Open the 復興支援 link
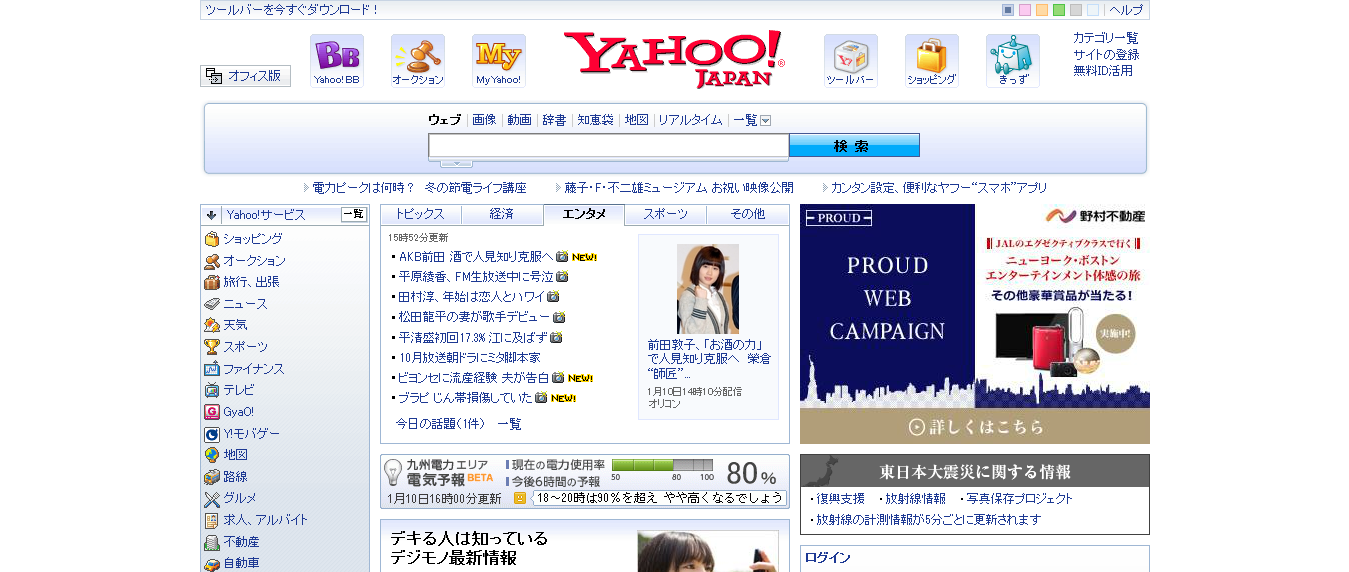Viewport: 1349px width, 572px height. 840,498
